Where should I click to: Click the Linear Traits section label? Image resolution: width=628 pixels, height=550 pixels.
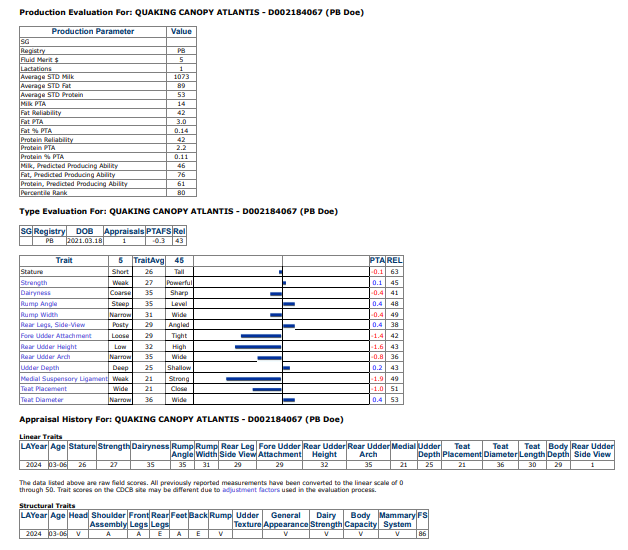pos(41,437)
